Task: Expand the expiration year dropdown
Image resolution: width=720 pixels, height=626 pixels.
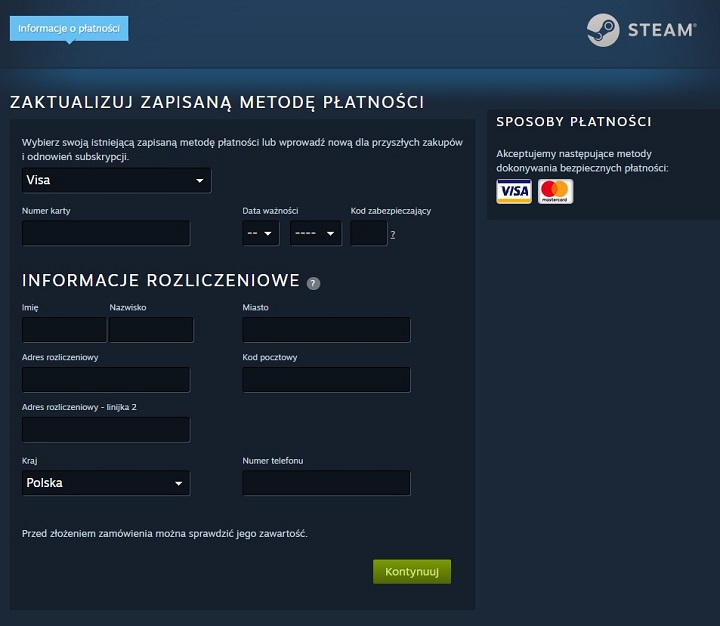Action: point(315,234)
